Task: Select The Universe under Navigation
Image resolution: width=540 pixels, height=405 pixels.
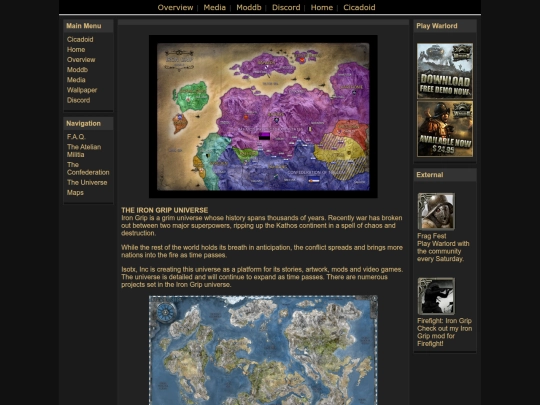Action: pos(87,183)
